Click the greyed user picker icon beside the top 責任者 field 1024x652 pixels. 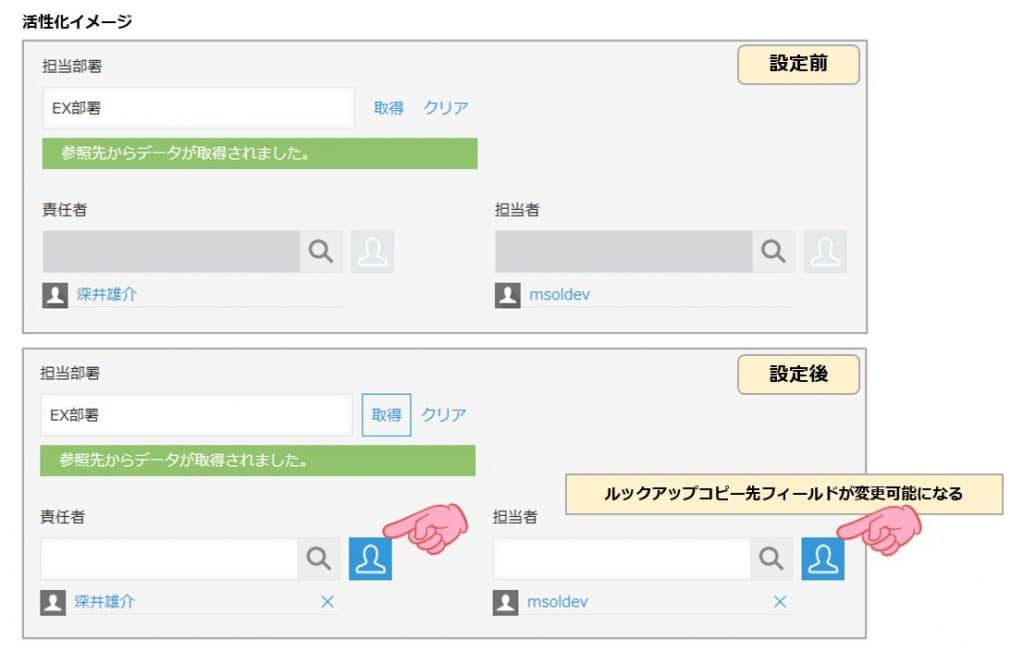click(x=373, y=252)
